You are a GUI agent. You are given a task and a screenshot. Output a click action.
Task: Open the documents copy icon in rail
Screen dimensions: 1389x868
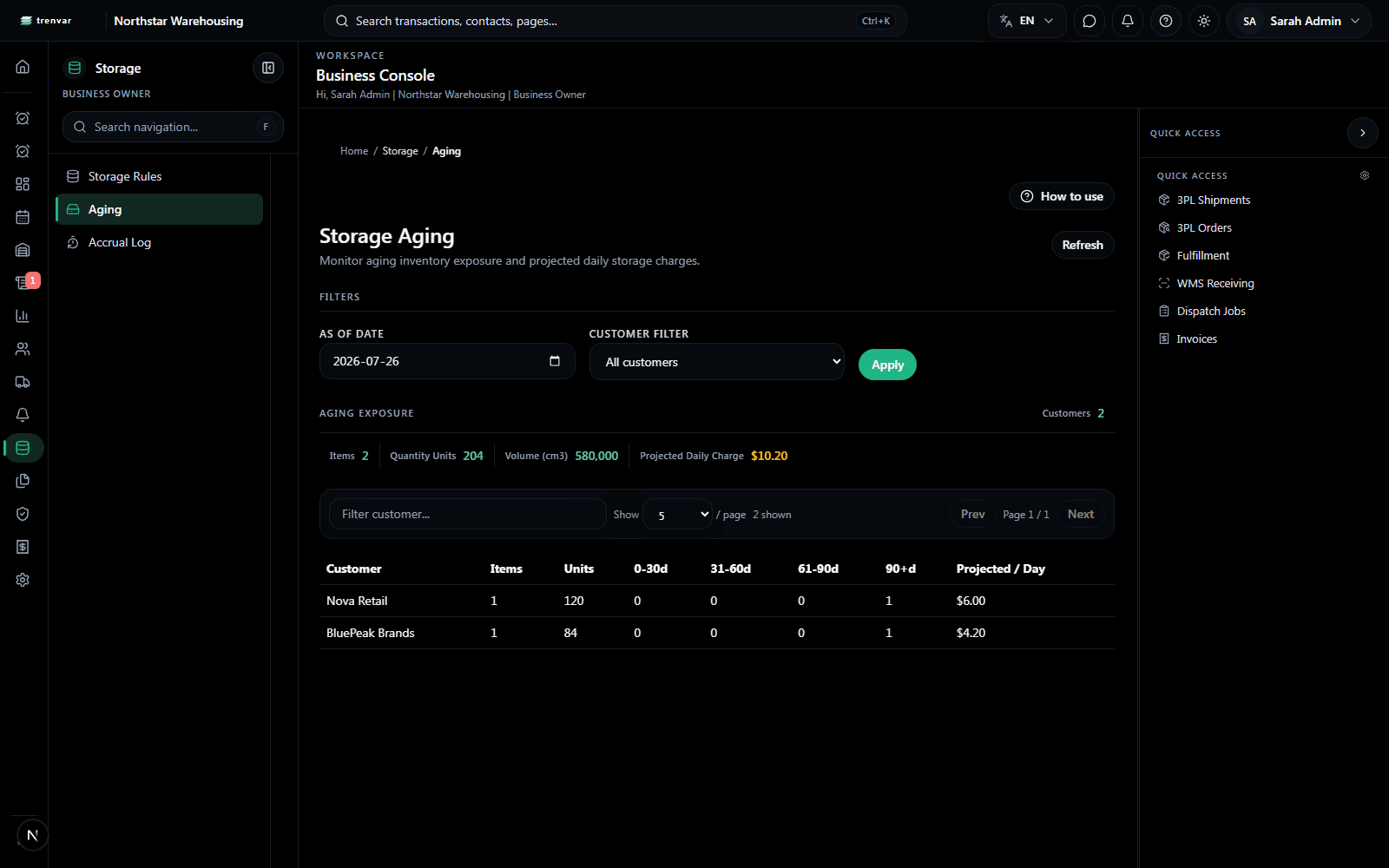[x=23, y=481]
